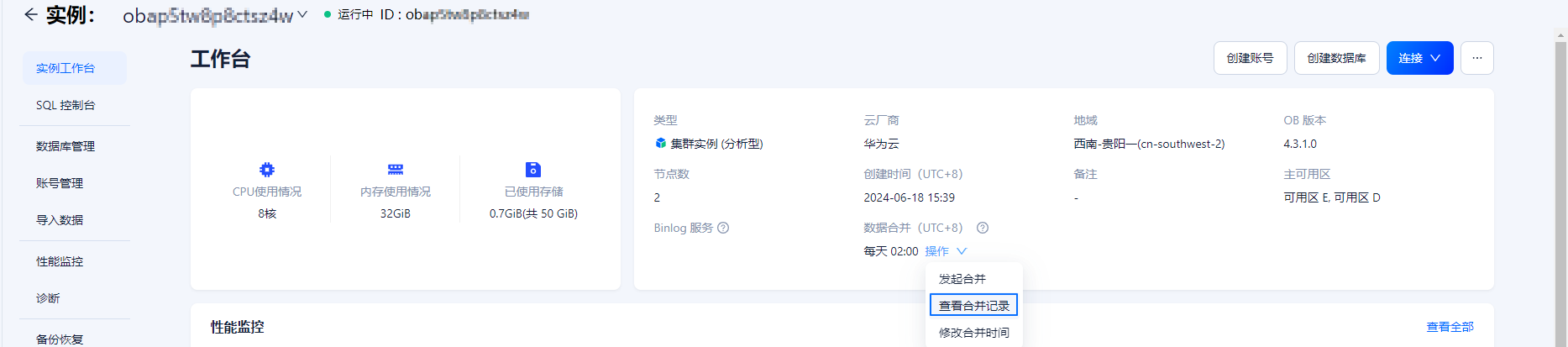Select 修改合并时间 from the dropdown menu
This screenshot has width=1568, height=347.
tap(974, 333)
